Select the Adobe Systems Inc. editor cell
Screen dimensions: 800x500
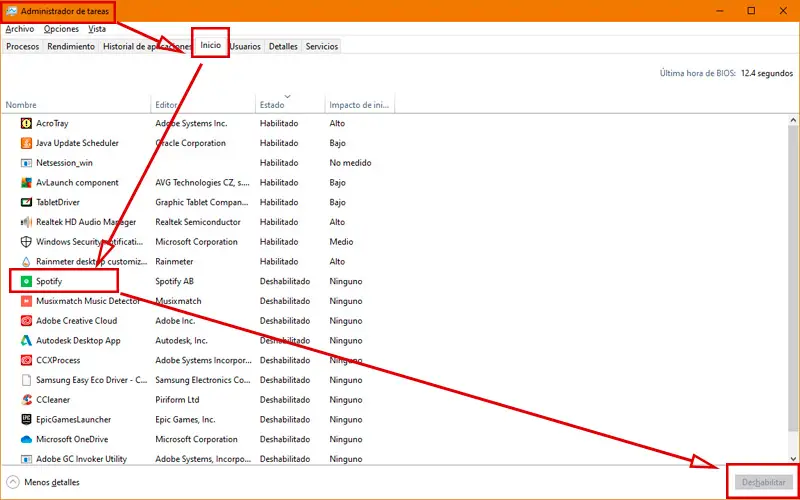click(x=191, y=123)
